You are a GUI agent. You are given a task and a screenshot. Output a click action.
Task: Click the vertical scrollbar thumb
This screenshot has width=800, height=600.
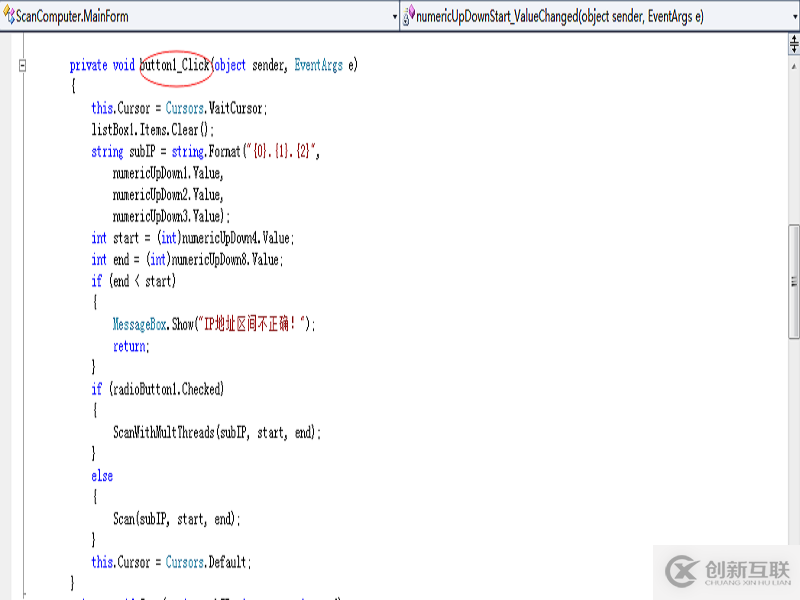(794, 281)
